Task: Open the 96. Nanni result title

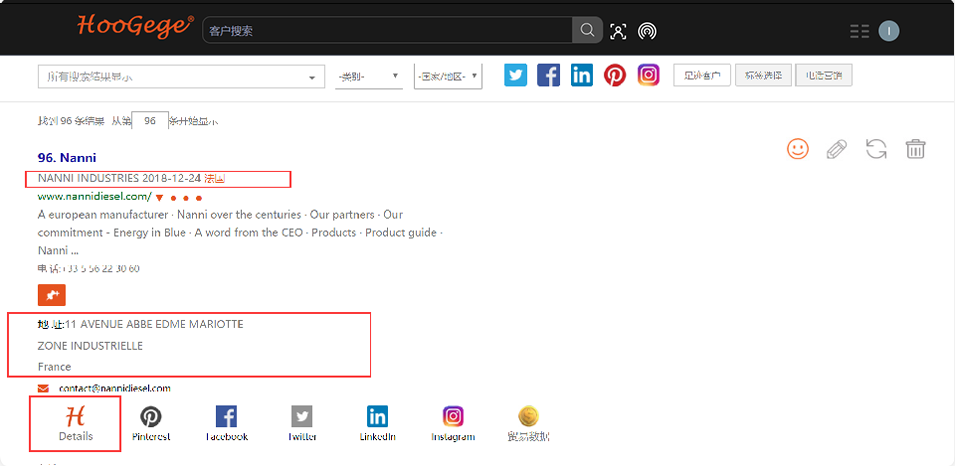Action: pos(67,158)
